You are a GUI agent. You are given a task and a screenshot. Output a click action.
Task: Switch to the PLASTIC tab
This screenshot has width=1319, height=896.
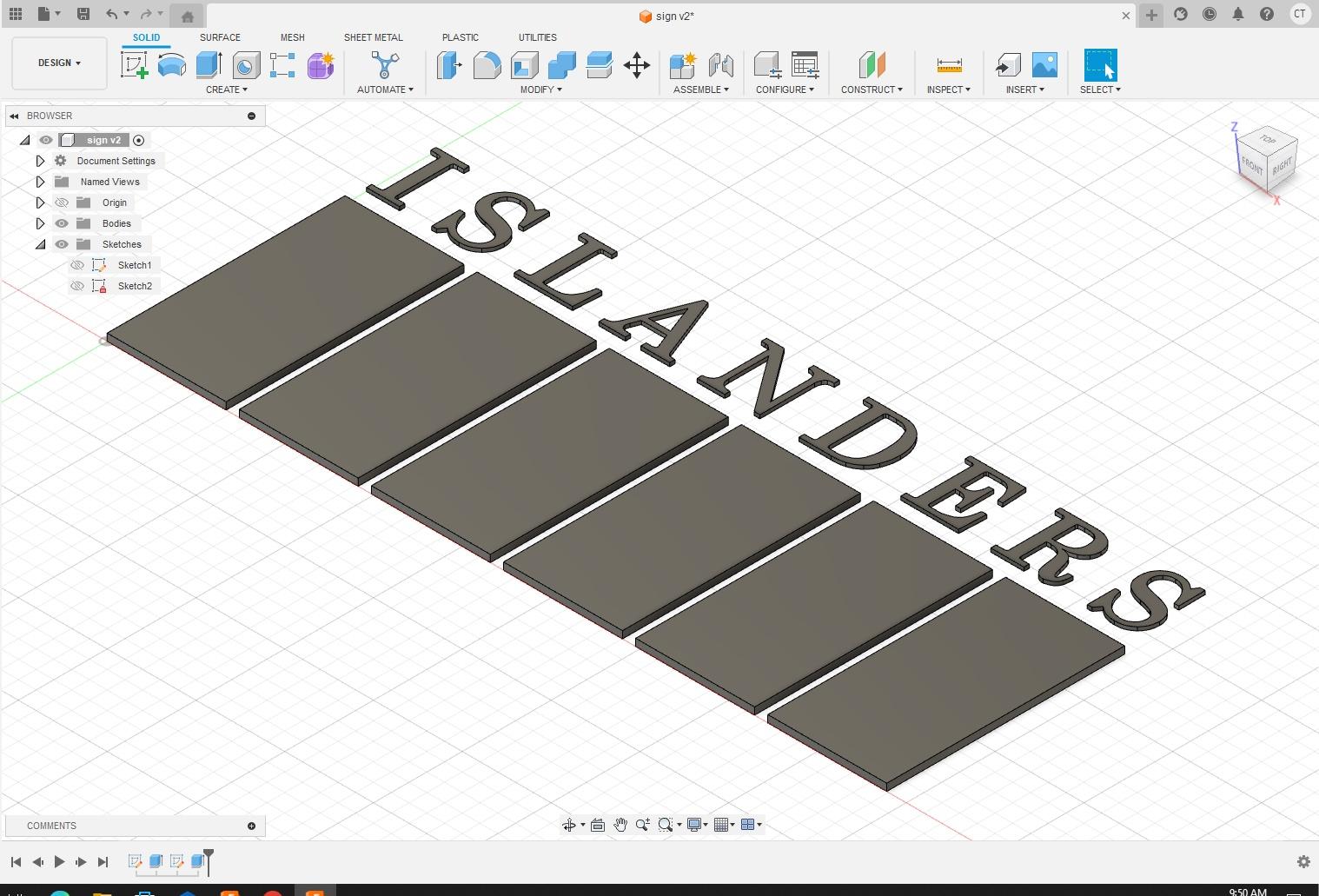coord(461,37)
